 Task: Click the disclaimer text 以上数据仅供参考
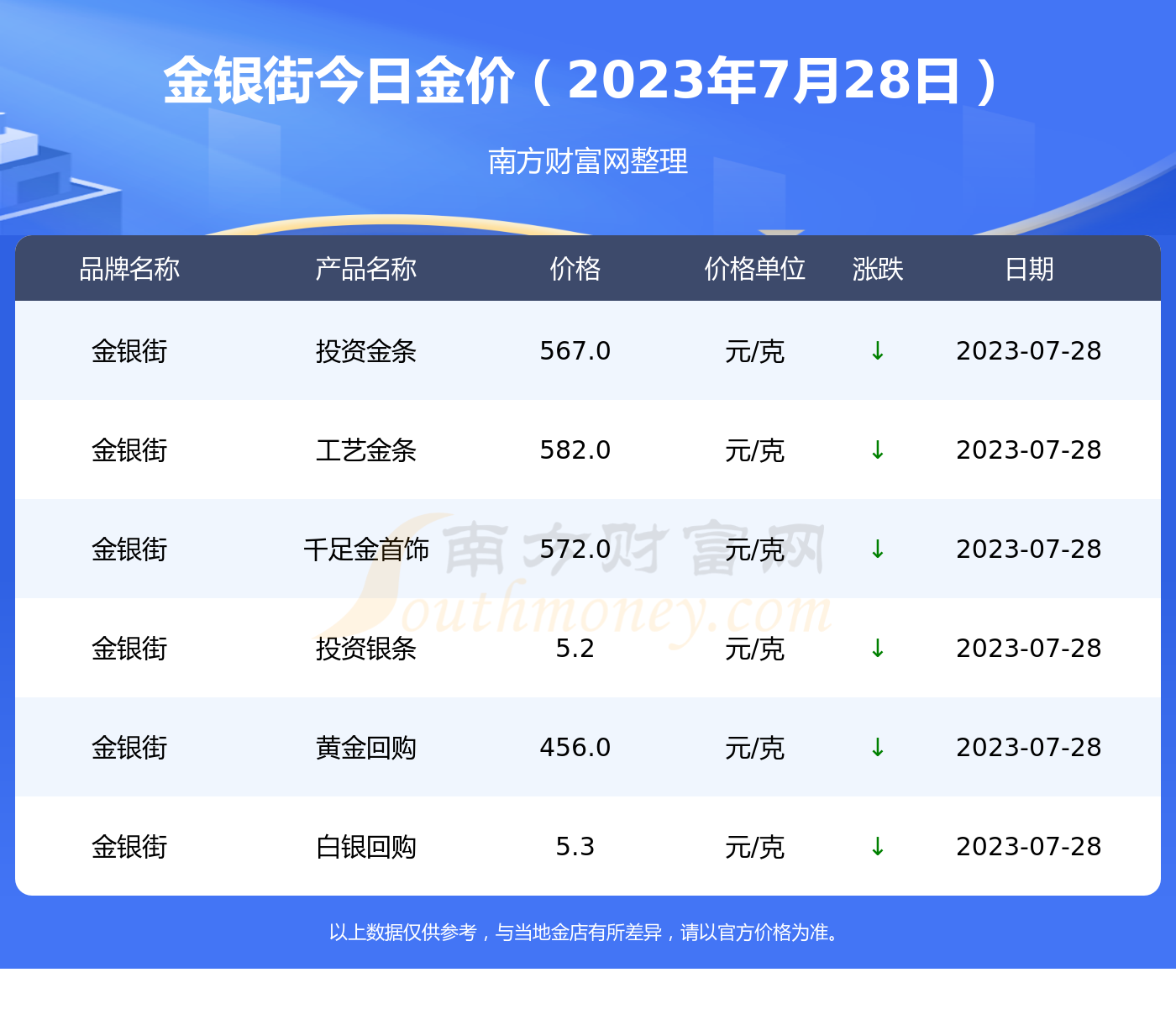click(x=402, y=933)
